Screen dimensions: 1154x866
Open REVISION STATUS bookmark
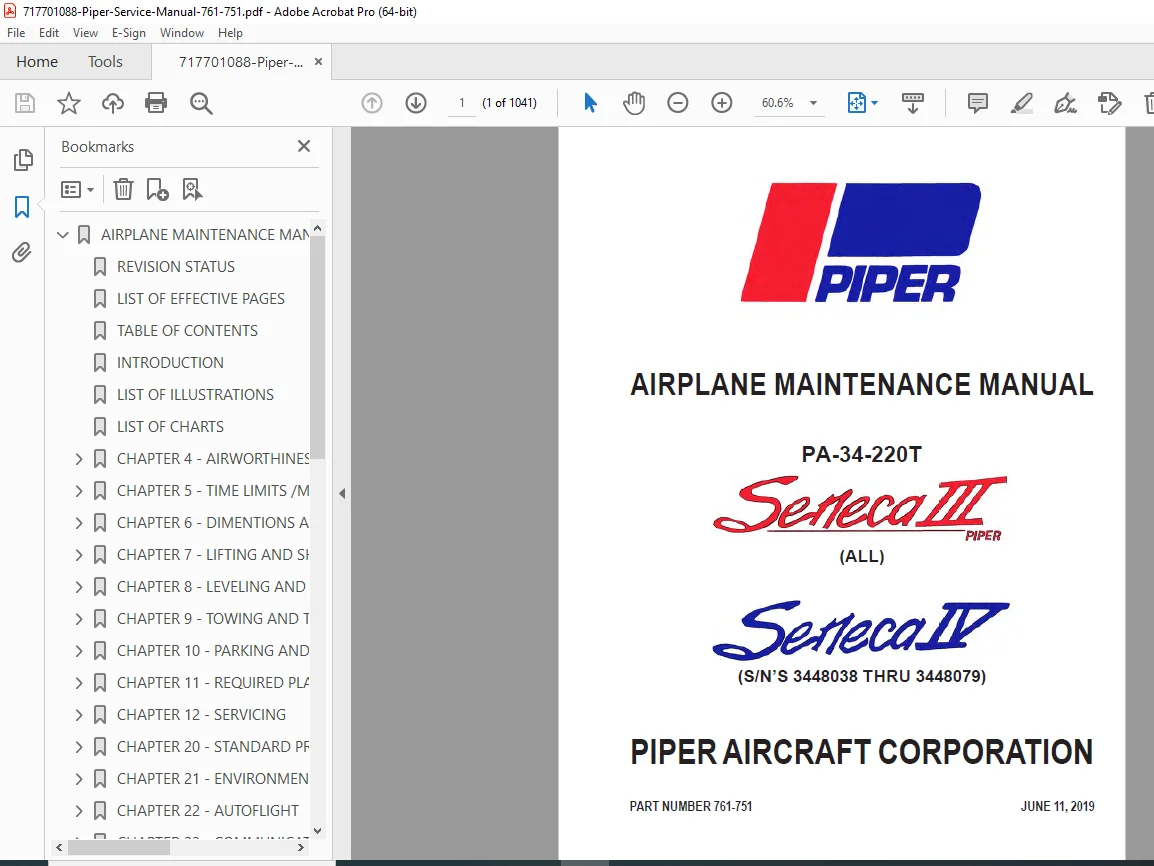coord(176,266)
